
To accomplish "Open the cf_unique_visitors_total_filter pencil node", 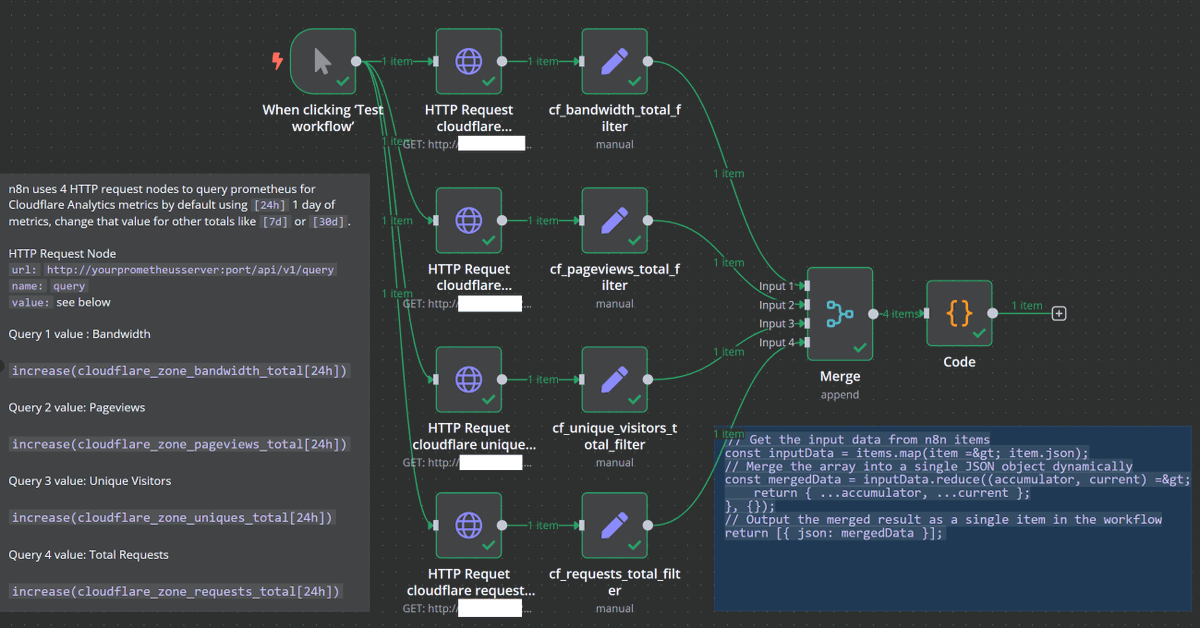I will point(615,379).
